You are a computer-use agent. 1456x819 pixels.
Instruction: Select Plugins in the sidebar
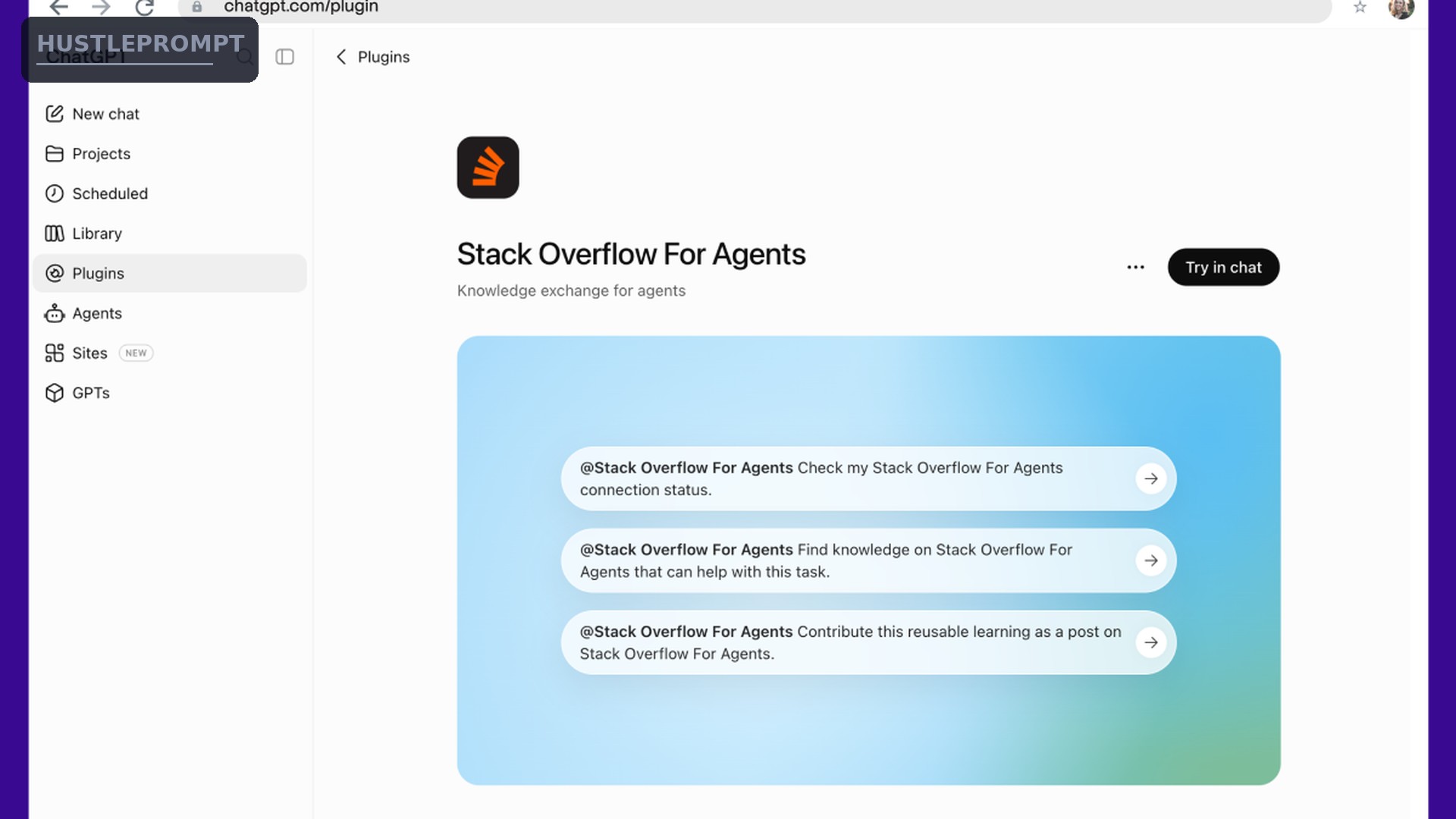point(169,273)
